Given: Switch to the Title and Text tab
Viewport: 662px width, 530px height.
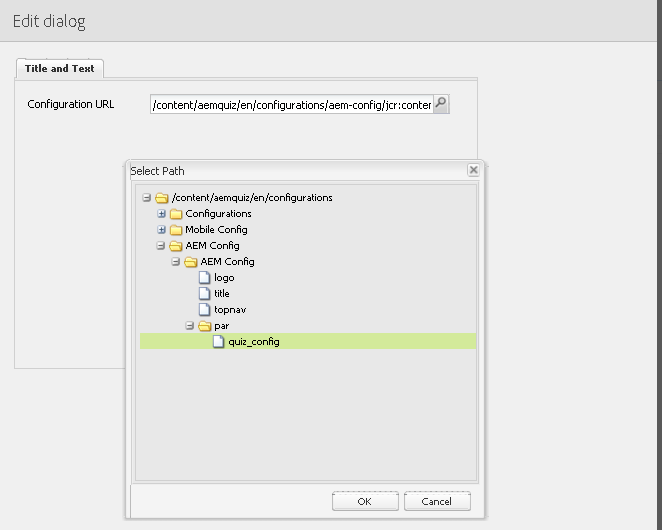Looking at the screenshot, I should tap(60, 68).
